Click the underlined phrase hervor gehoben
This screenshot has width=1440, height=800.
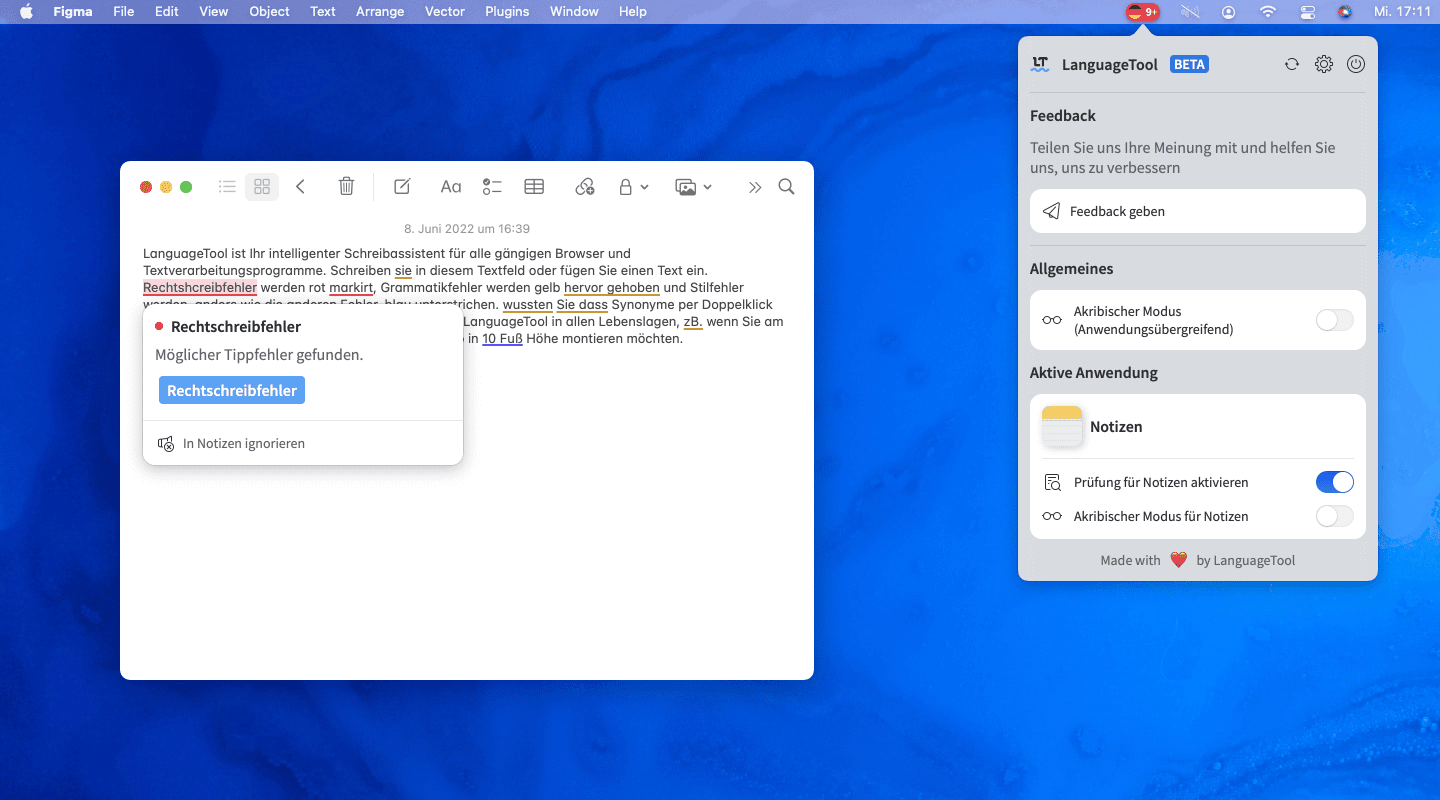[612, 288]
